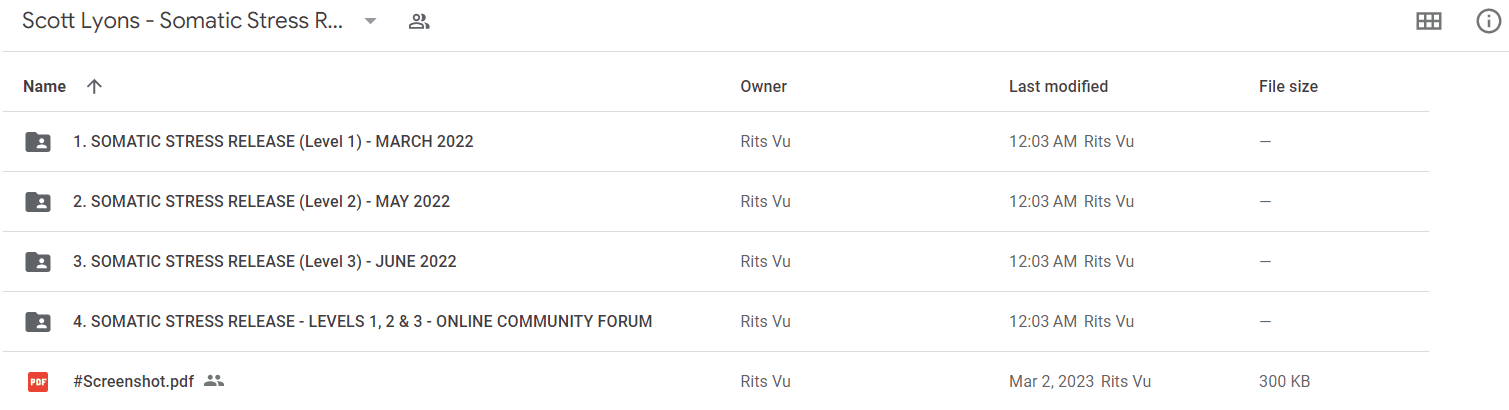Click the File size column header
Viewport: 1509px width, 410px height.
point(1288,87)
